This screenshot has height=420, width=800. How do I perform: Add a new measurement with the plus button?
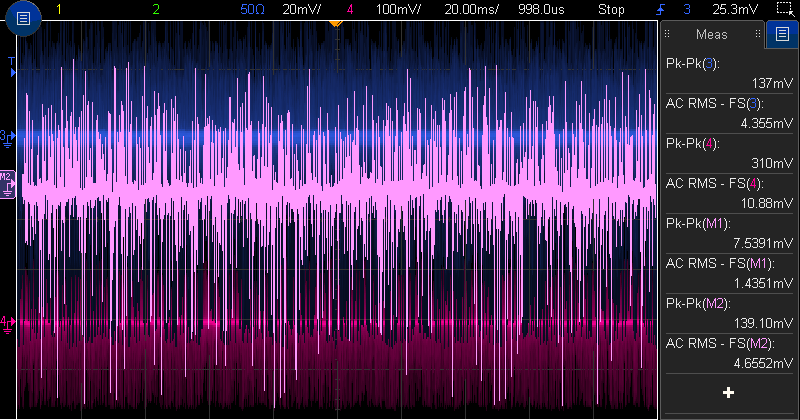click(x=729, y=392)
